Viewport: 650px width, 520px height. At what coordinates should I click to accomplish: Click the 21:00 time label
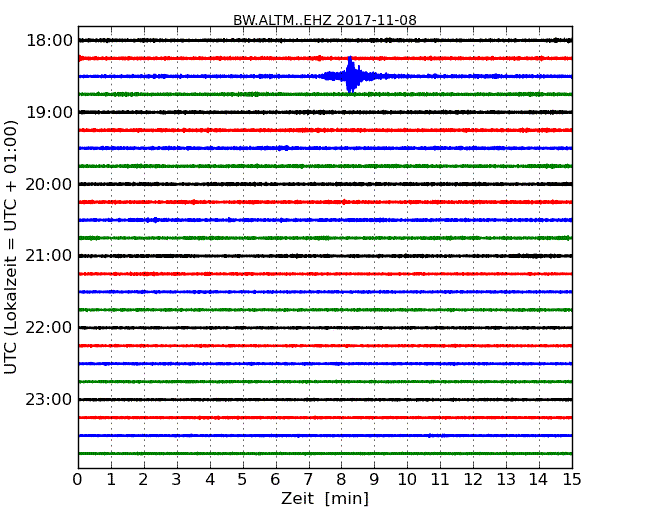[49, 256]
